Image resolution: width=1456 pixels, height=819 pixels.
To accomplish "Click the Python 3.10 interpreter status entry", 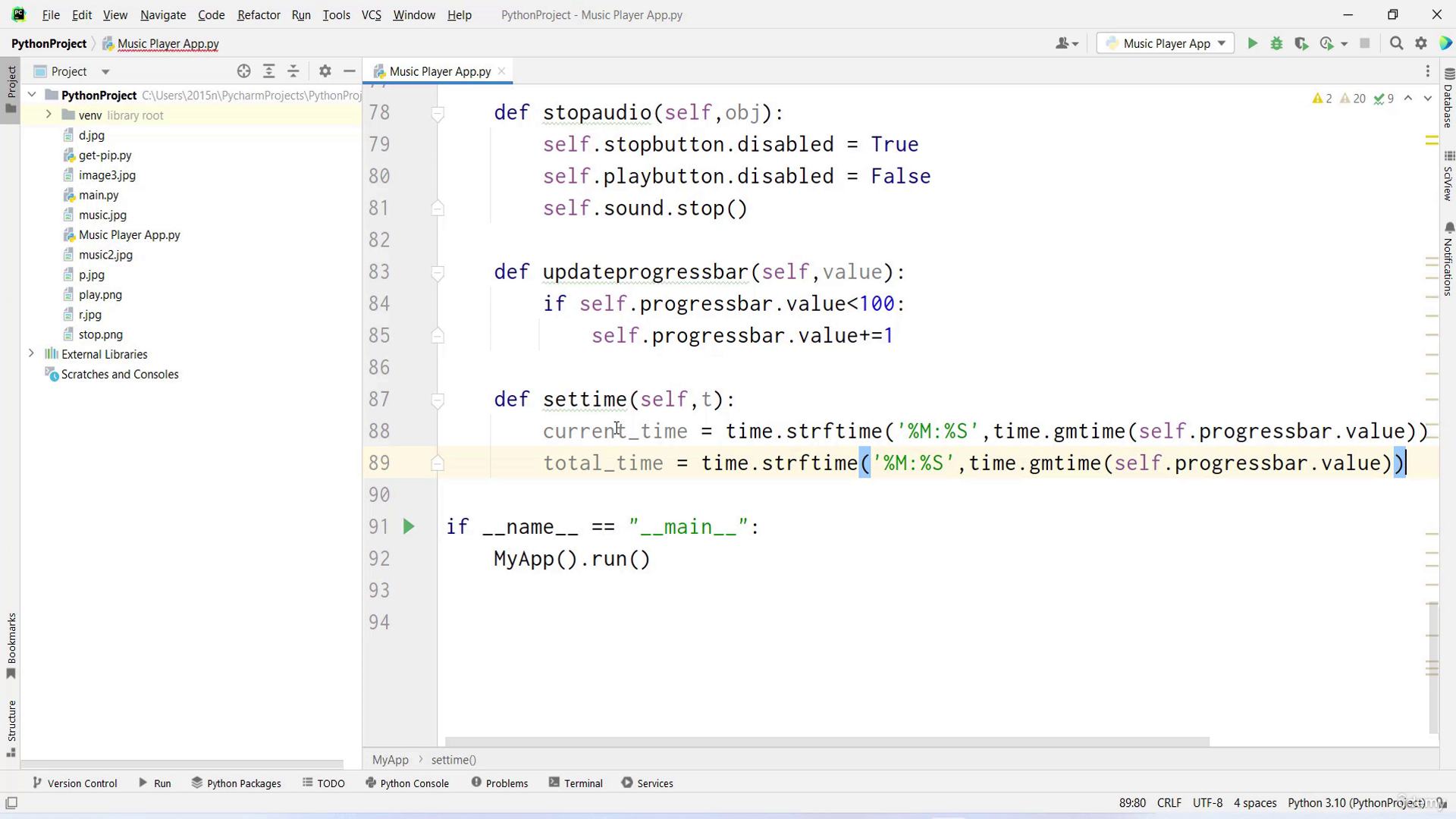I will pos(1356,803).
